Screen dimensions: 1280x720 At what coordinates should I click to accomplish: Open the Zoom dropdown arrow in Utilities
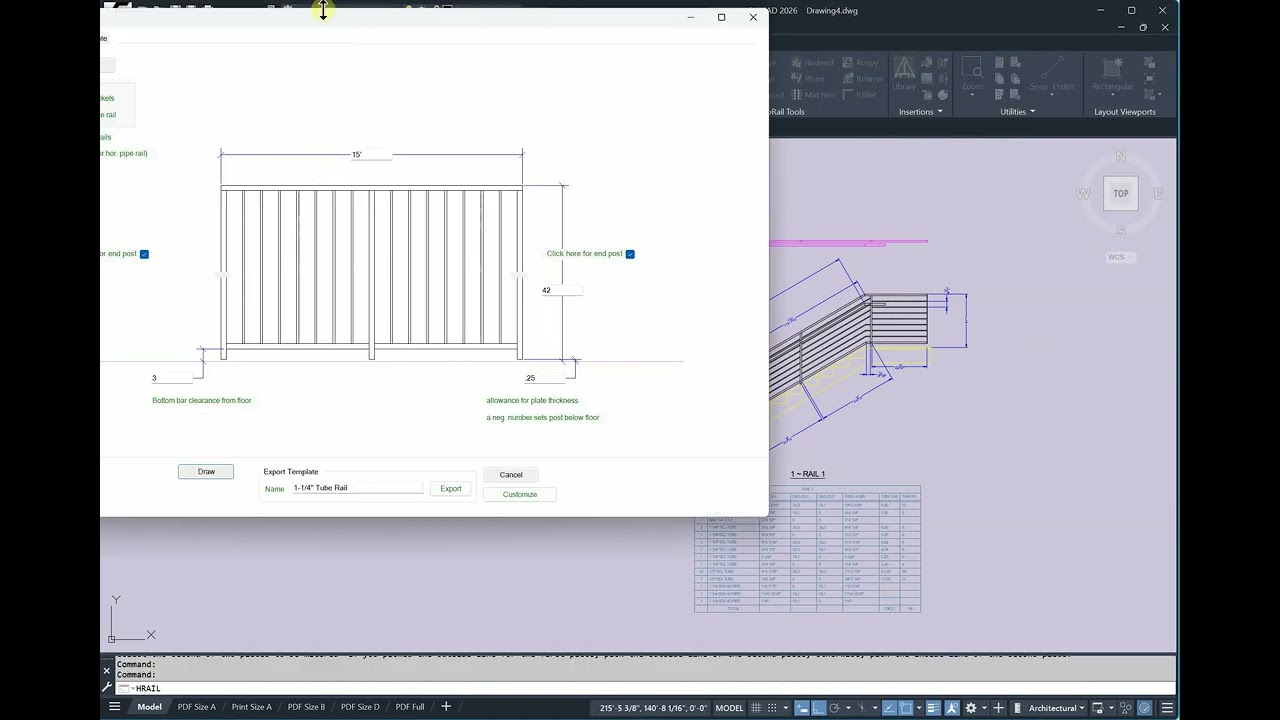coord(973,96)
